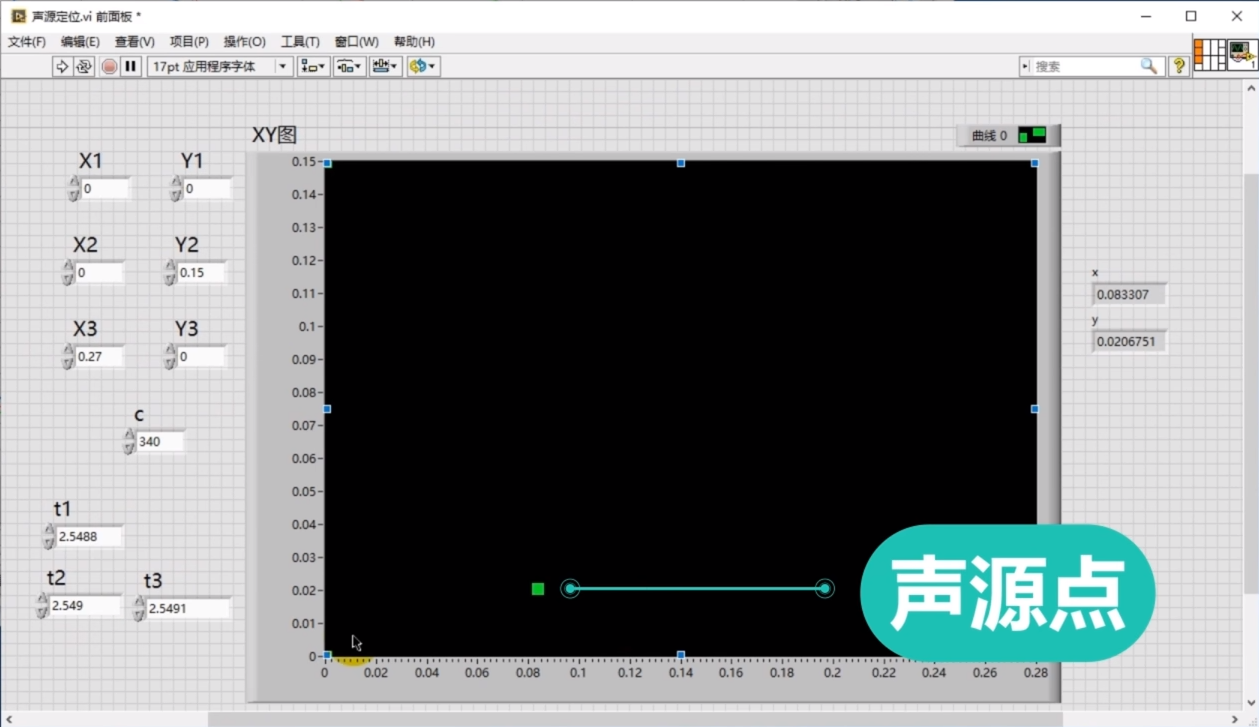Expand the Distribute Objects dropdown
This screenshot has width=1259, height=727.
(349, 66)
